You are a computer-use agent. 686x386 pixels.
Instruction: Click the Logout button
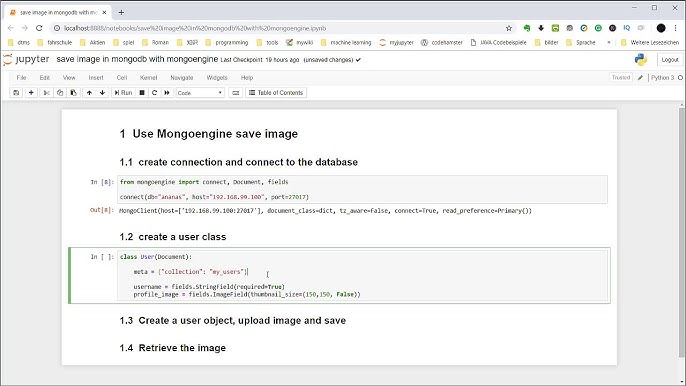[670, 60]
